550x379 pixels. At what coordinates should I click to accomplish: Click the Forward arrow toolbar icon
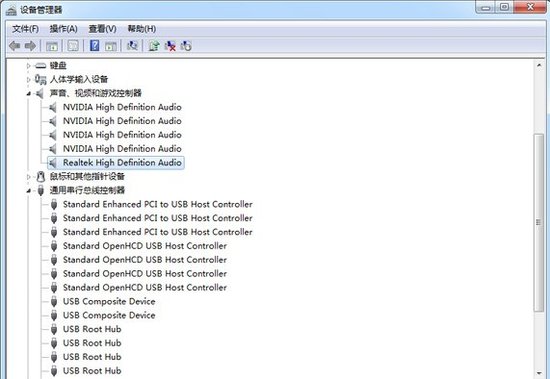click(31, 46)
